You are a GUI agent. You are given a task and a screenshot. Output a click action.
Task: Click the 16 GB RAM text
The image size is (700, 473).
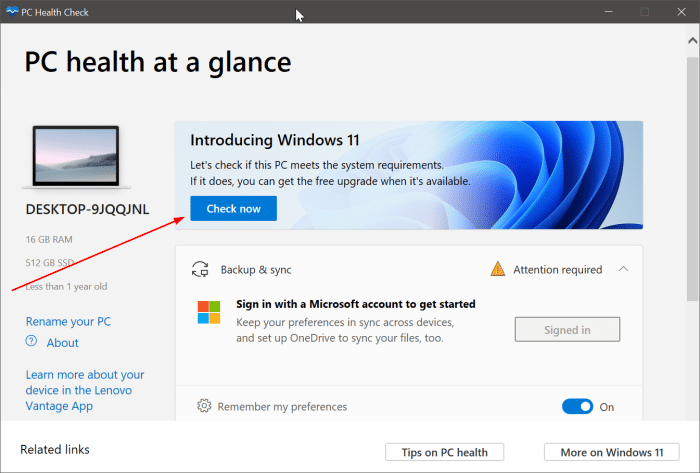pyautogui.click(x=49, y=240)
